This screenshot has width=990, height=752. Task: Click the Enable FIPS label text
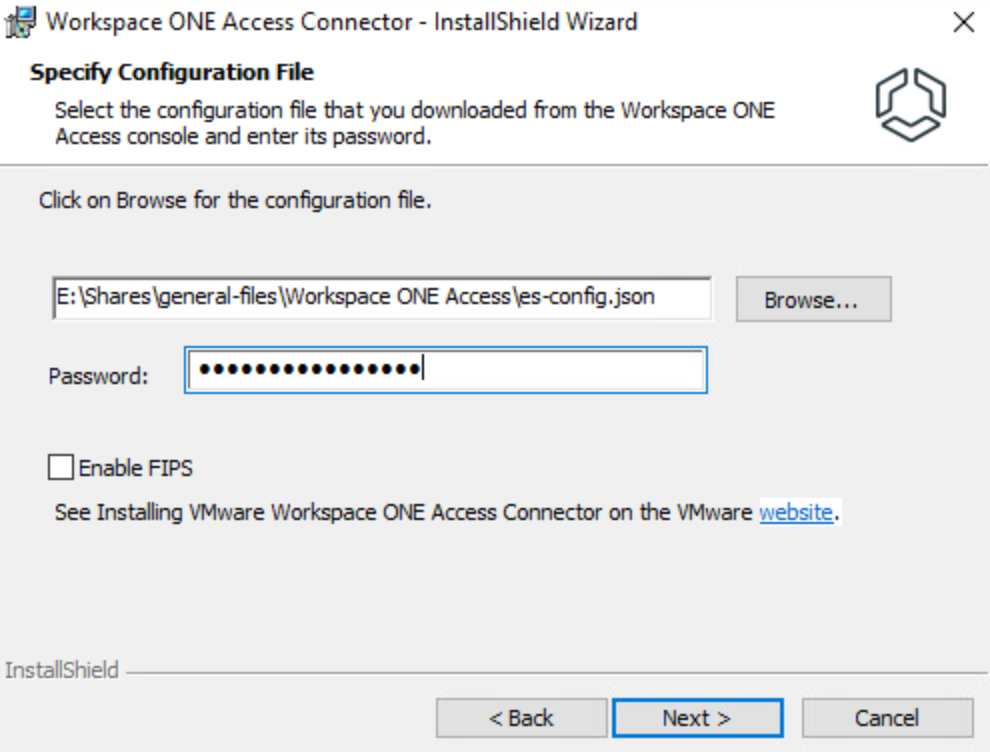[136, 467]
